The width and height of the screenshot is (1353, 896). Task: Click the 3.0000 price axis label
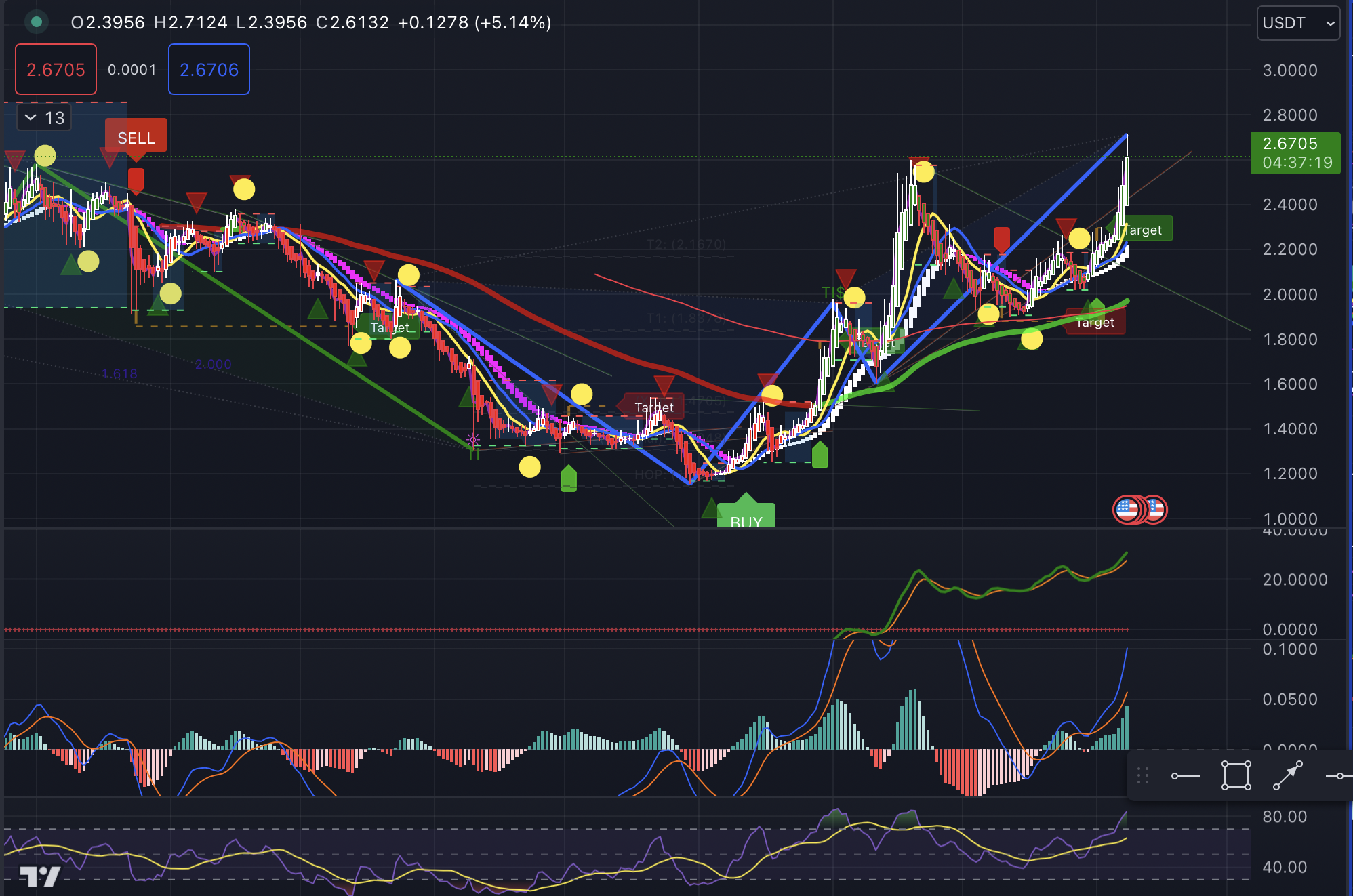[1289, 70]
